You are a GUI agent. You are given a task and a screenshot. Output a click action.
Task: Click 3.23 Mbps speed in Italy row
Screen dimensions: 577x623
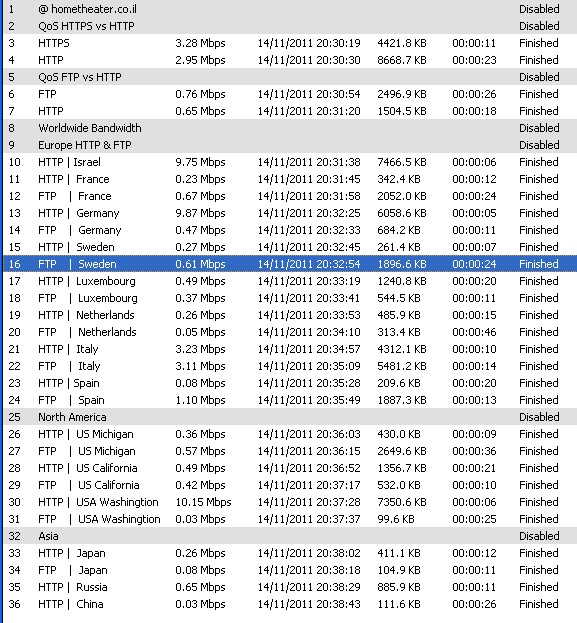pos(200,349)
